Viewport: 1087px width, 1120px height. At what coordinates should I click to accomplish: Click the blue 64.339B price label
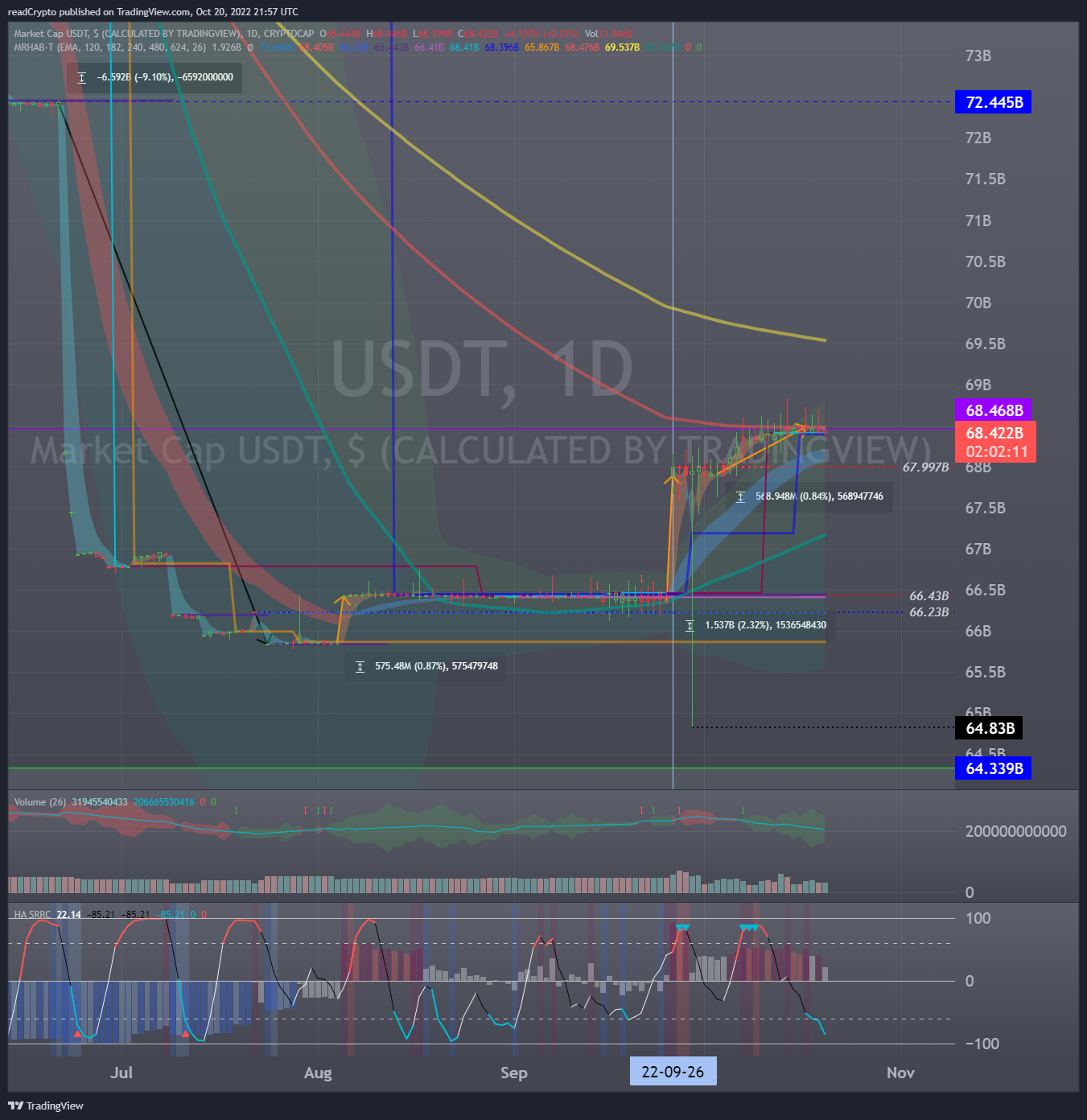[x=994, y=768]
